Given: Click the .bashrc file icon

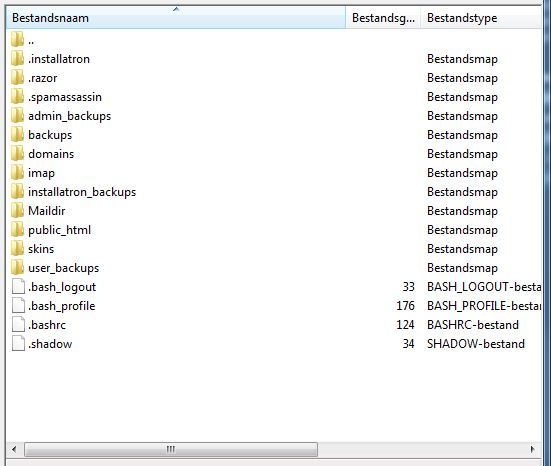Looking at the screenshot, I should [18, 324].
